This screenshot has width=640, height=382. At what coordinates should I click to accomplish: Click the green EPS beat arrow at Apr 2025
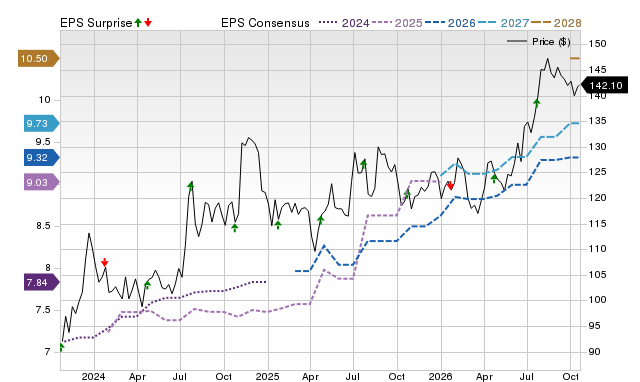click(x=320, y=220)
